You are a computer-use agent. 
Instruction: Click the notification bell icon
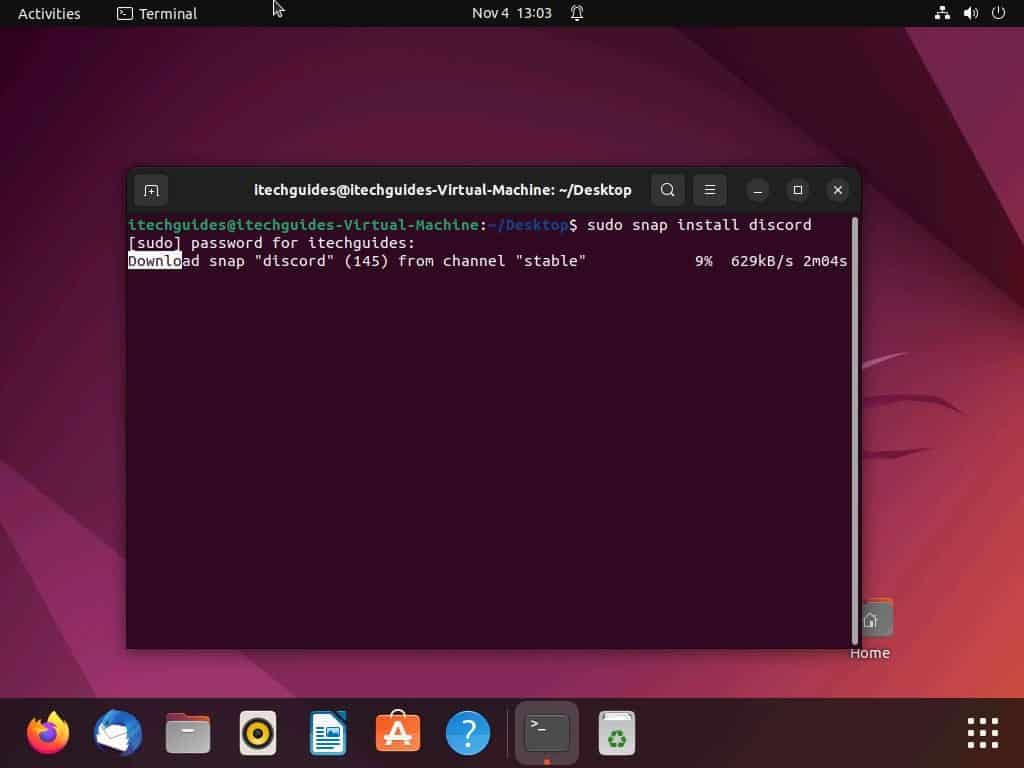(x=577, y=13)
